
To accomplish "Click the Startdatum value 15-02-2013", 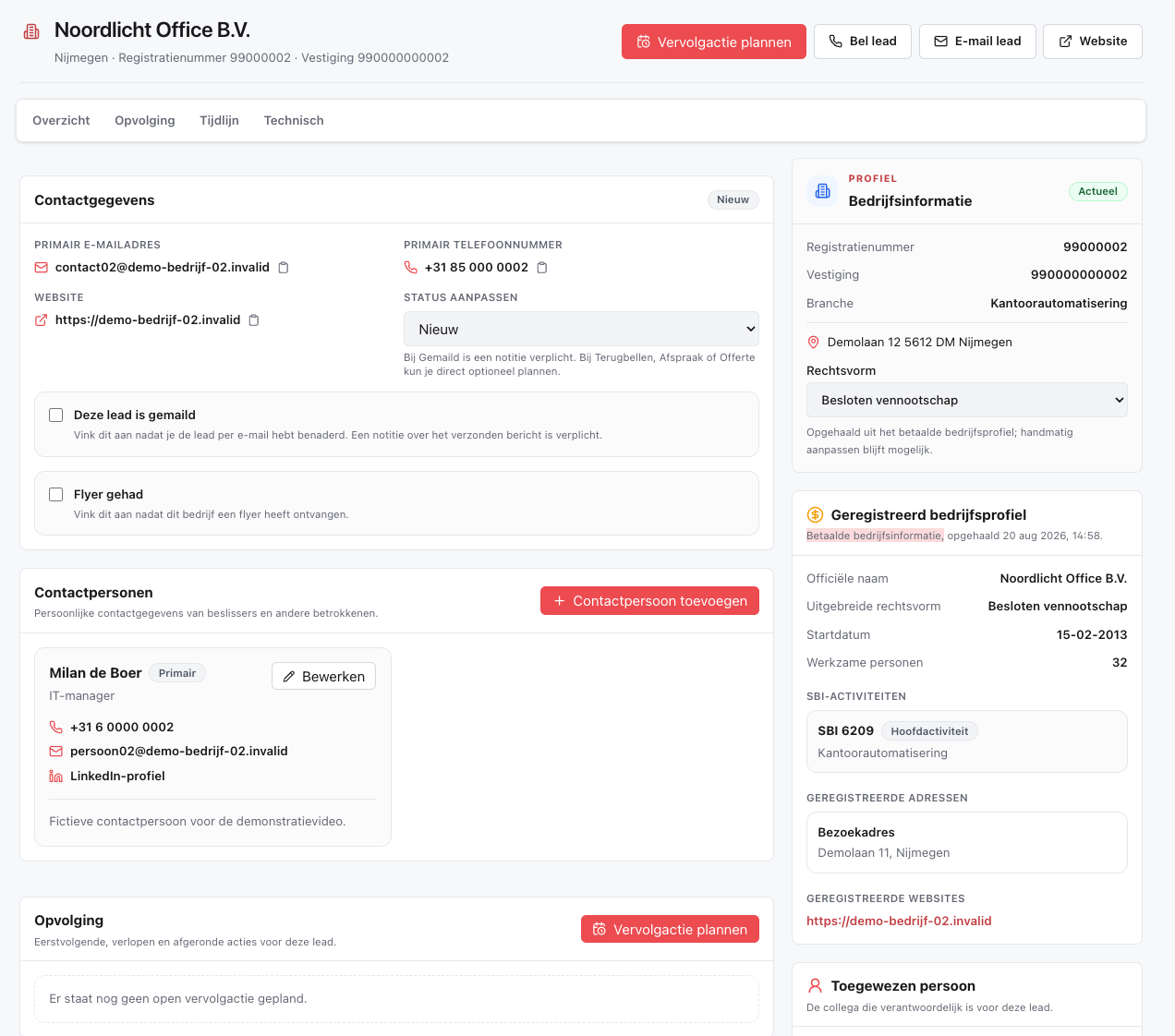I will (1092, 635).
